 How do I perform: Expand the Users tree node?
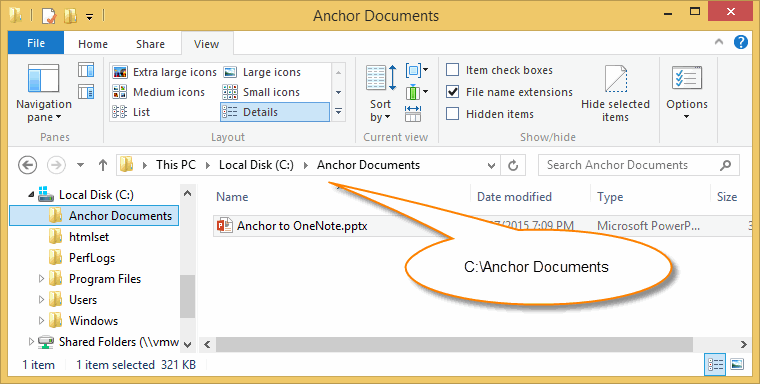coord(41,300)
